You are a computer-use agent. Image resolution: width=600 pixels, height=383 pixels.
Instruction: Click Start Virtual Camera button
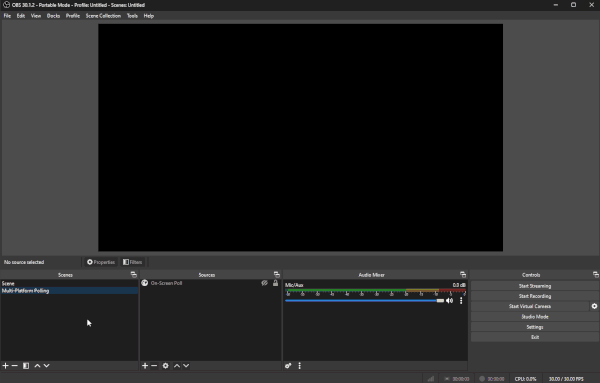click(x=530, y=306)
